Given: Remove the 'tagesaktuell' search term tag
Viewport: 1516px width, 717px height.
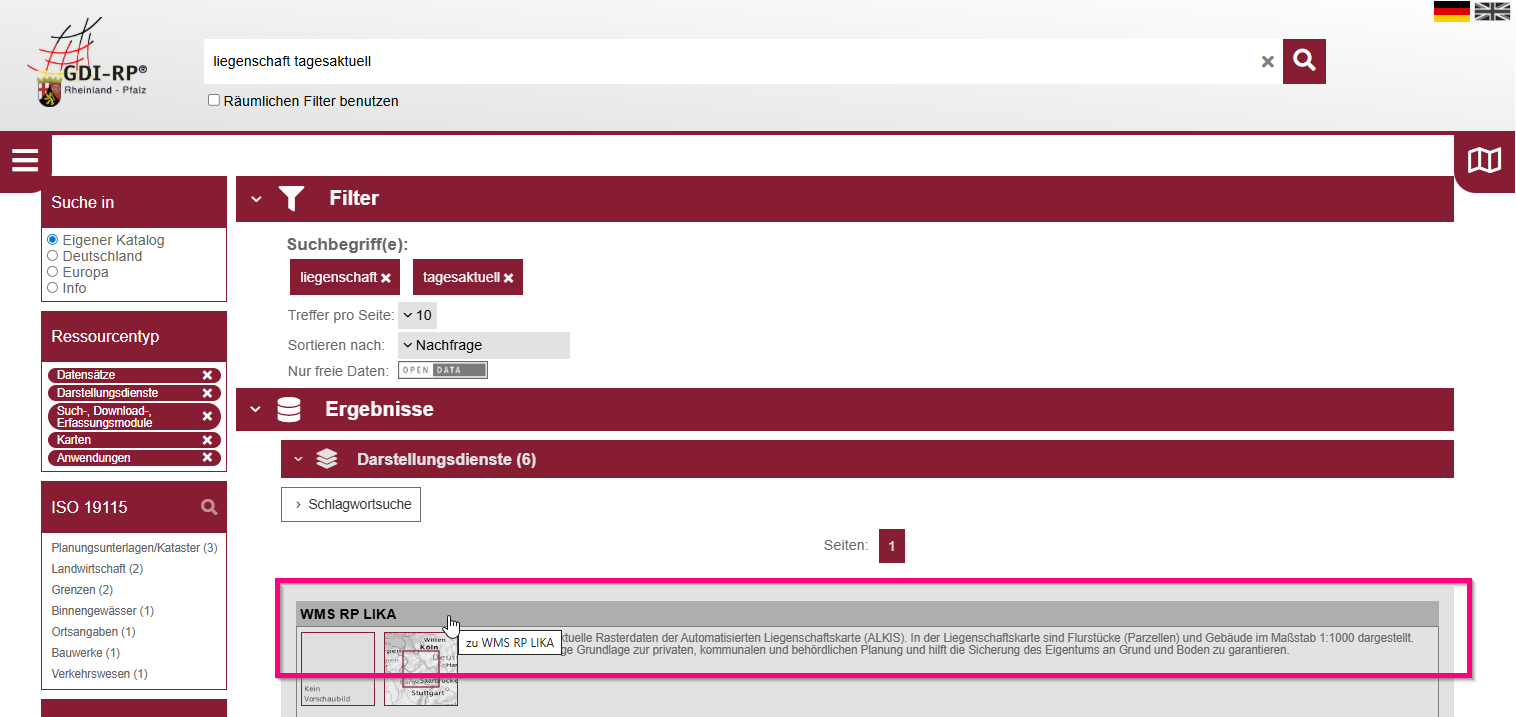Looking at the screenshot, I should click(x=508, y=278).
